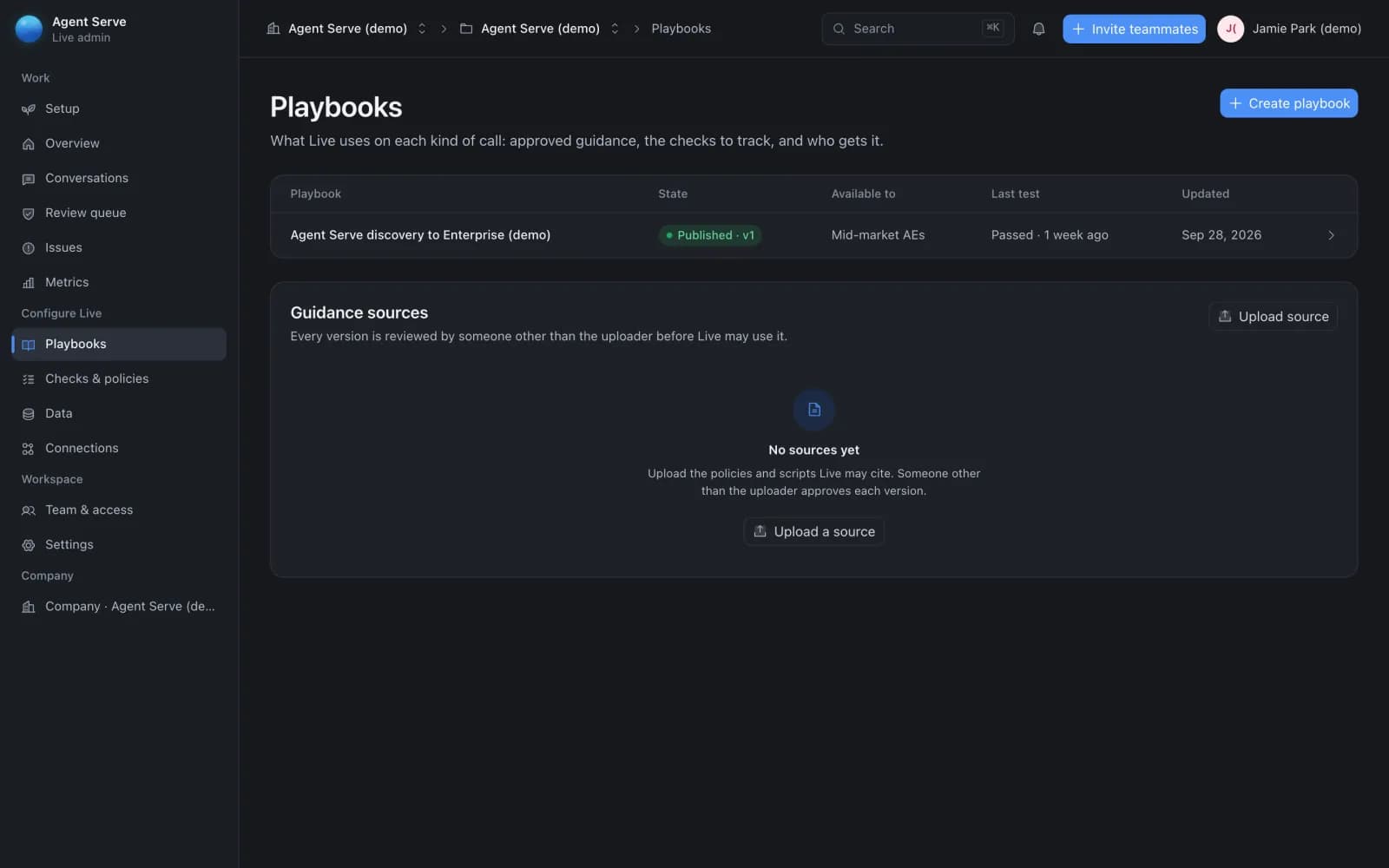Click the Connections nodes icon
Screen dimensions: 1389x868
click(29, 449)
